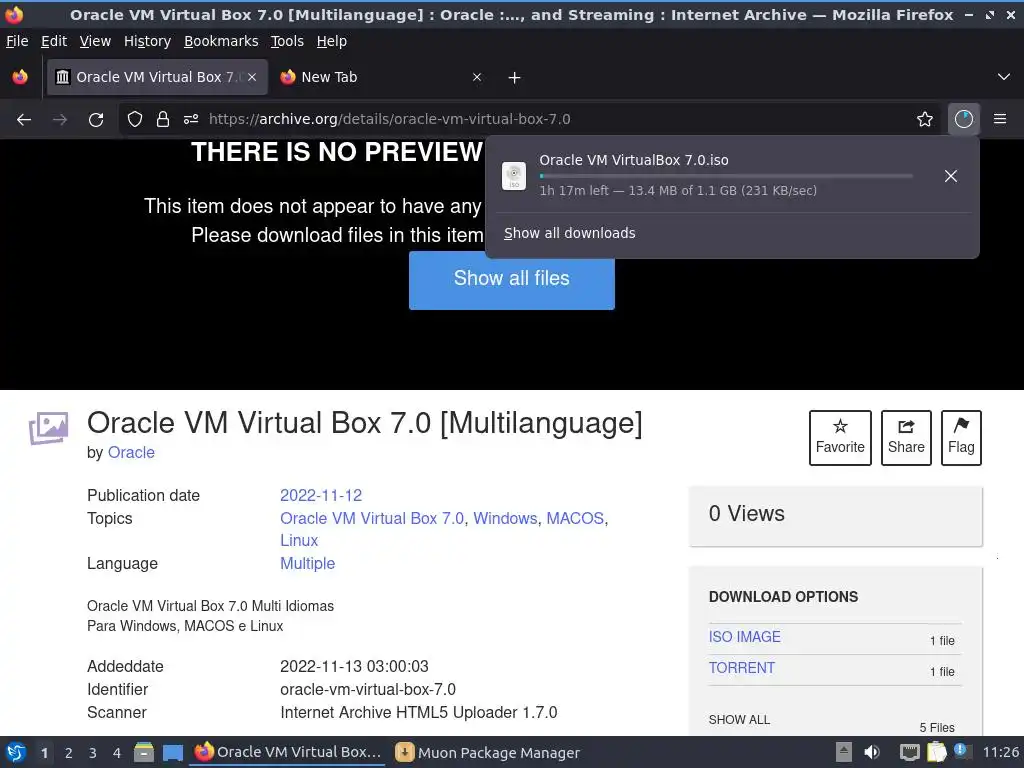Viewport: 1024px width, 768px height.
Task: Switch to workspace 1
Action: pyautogui.click(x=44, y=753)
